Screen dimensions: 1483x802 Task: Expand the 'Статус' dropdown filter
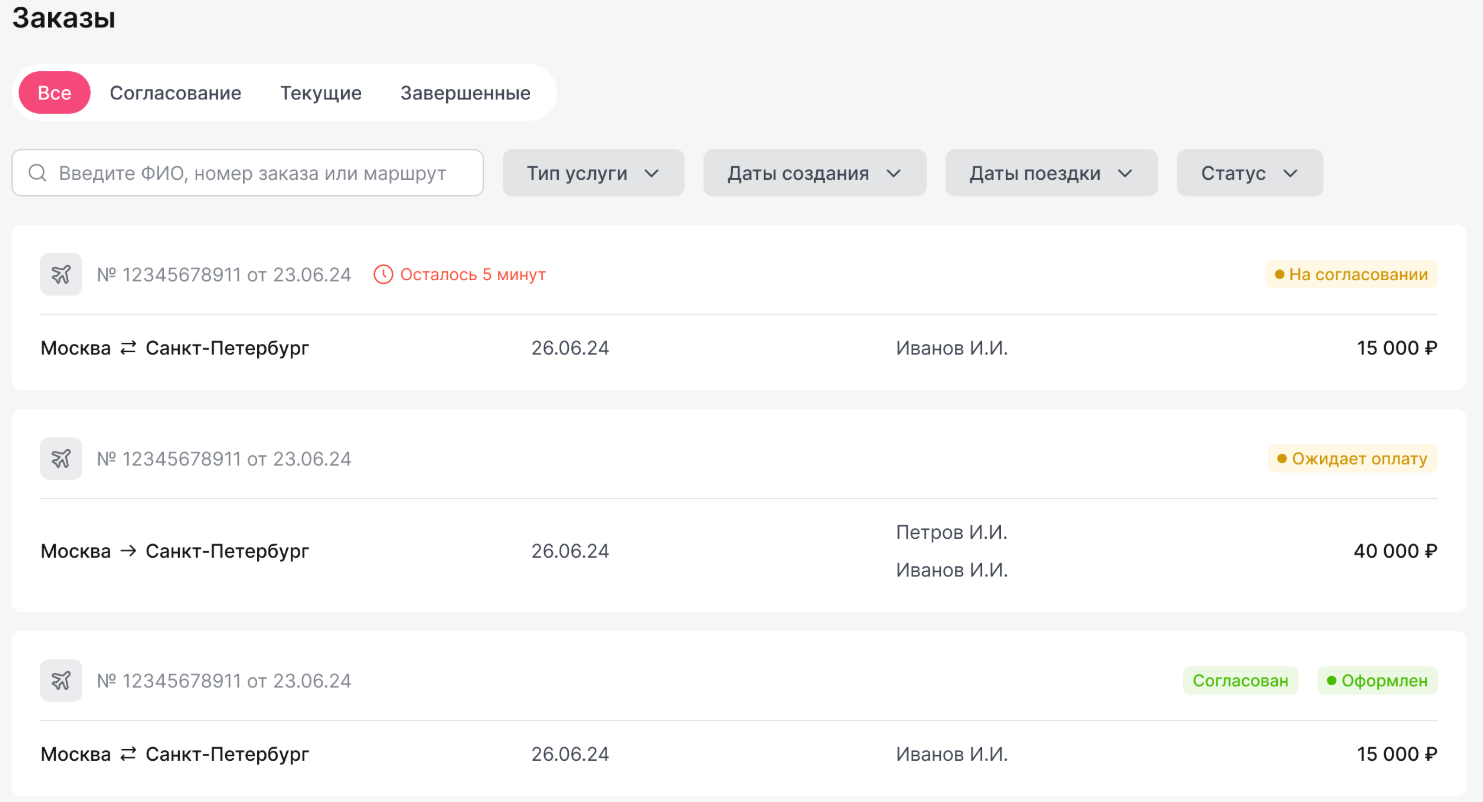pyautogui.click(x=1249, y=173)
